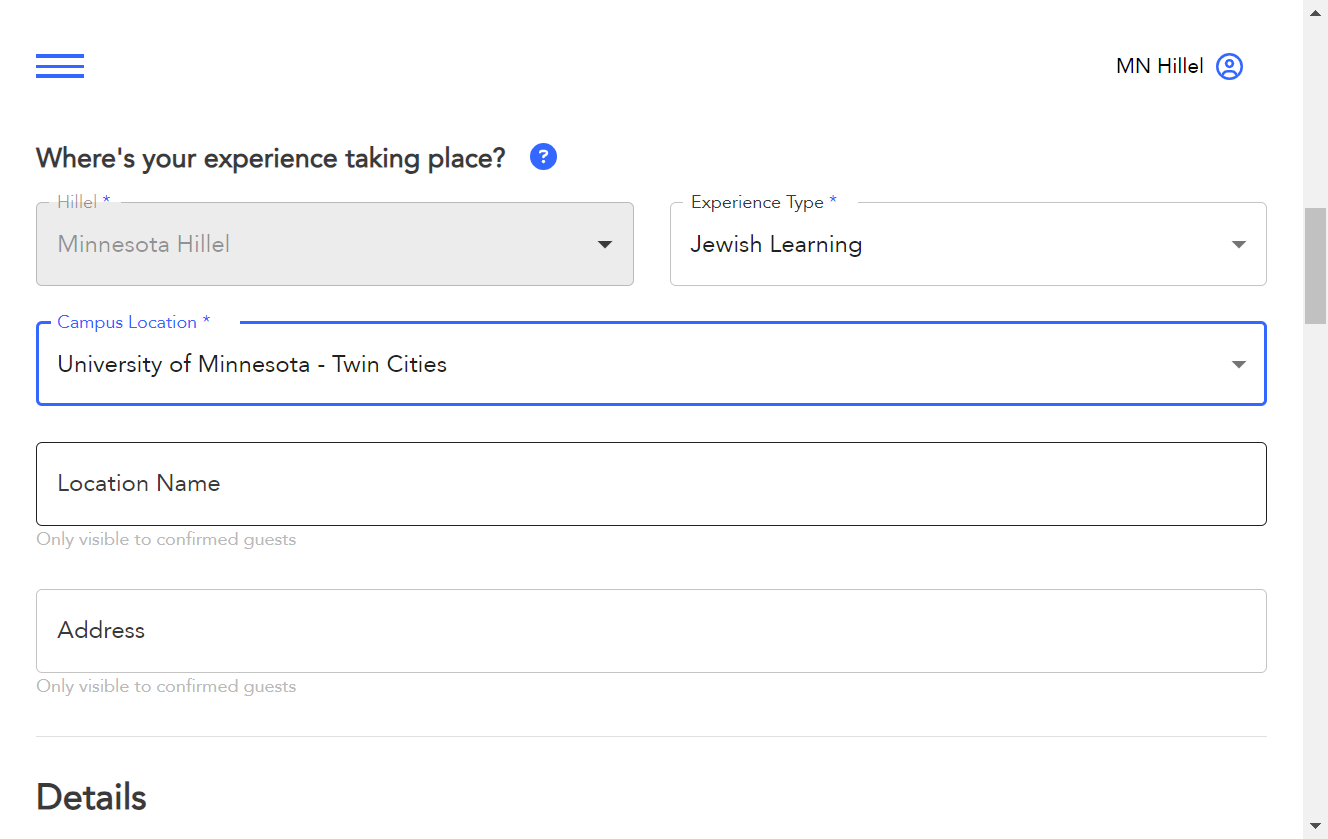The height and width of the screenshot is (839, 1328).
Task: Click the hint text below Address
Action: [x=166, y=687]
